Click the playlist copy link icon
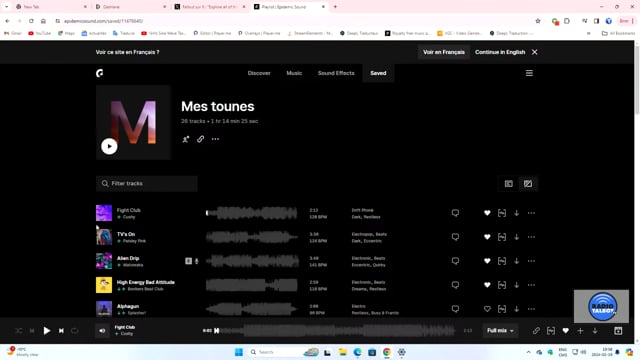Viewport: 640px width, 360px height. pyautogui.click(x=200, y=139)
